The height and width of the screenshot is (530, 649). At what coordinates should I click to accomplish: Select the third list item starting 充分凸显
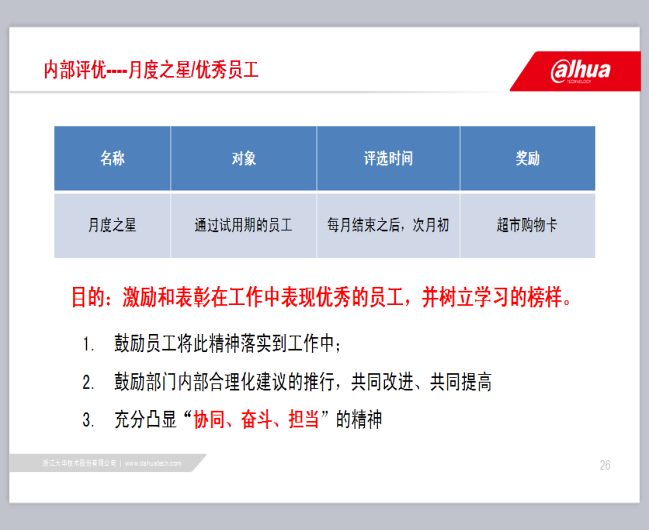(x=248, y=419)
